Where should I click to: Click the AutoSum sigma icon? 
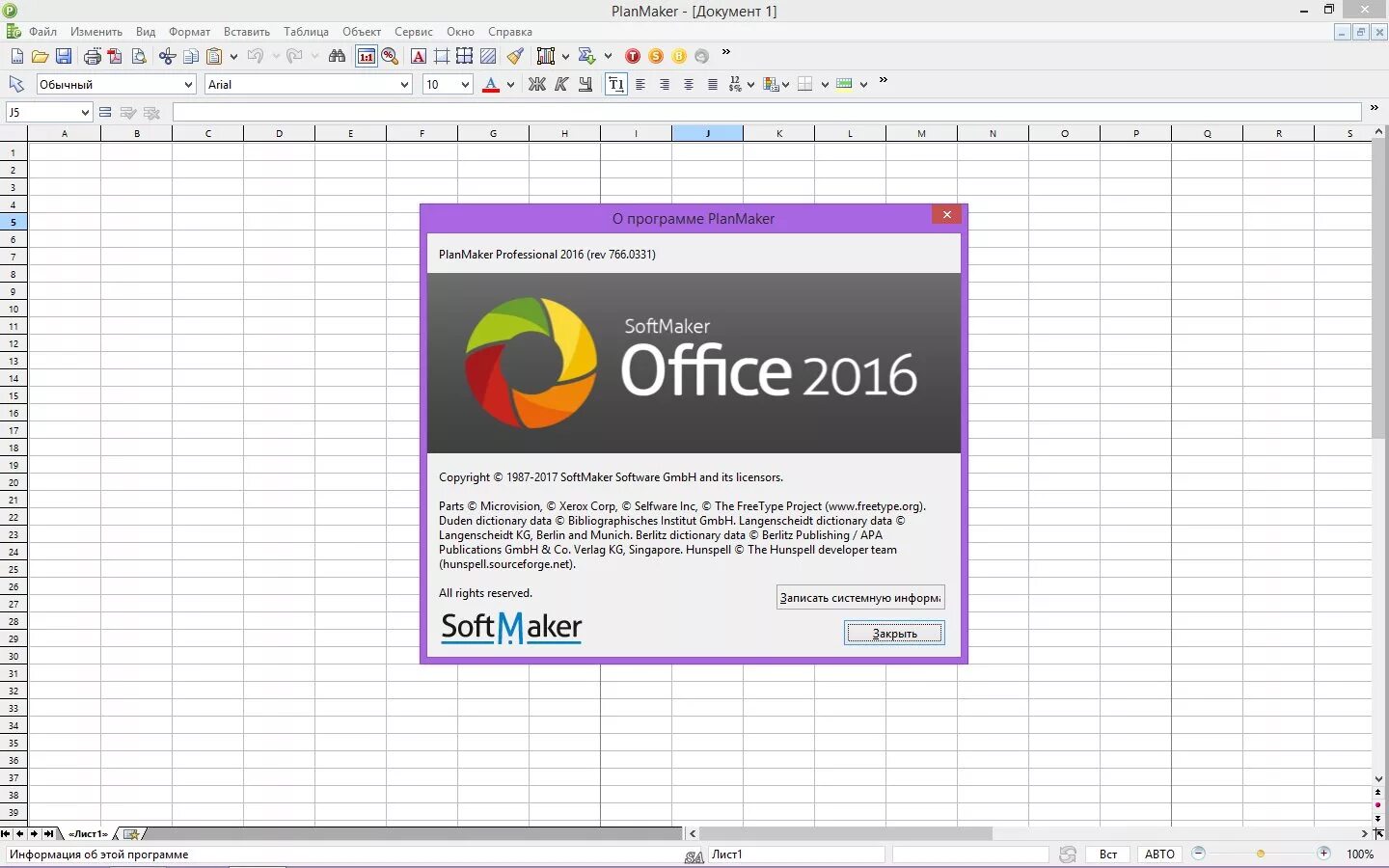586,56
